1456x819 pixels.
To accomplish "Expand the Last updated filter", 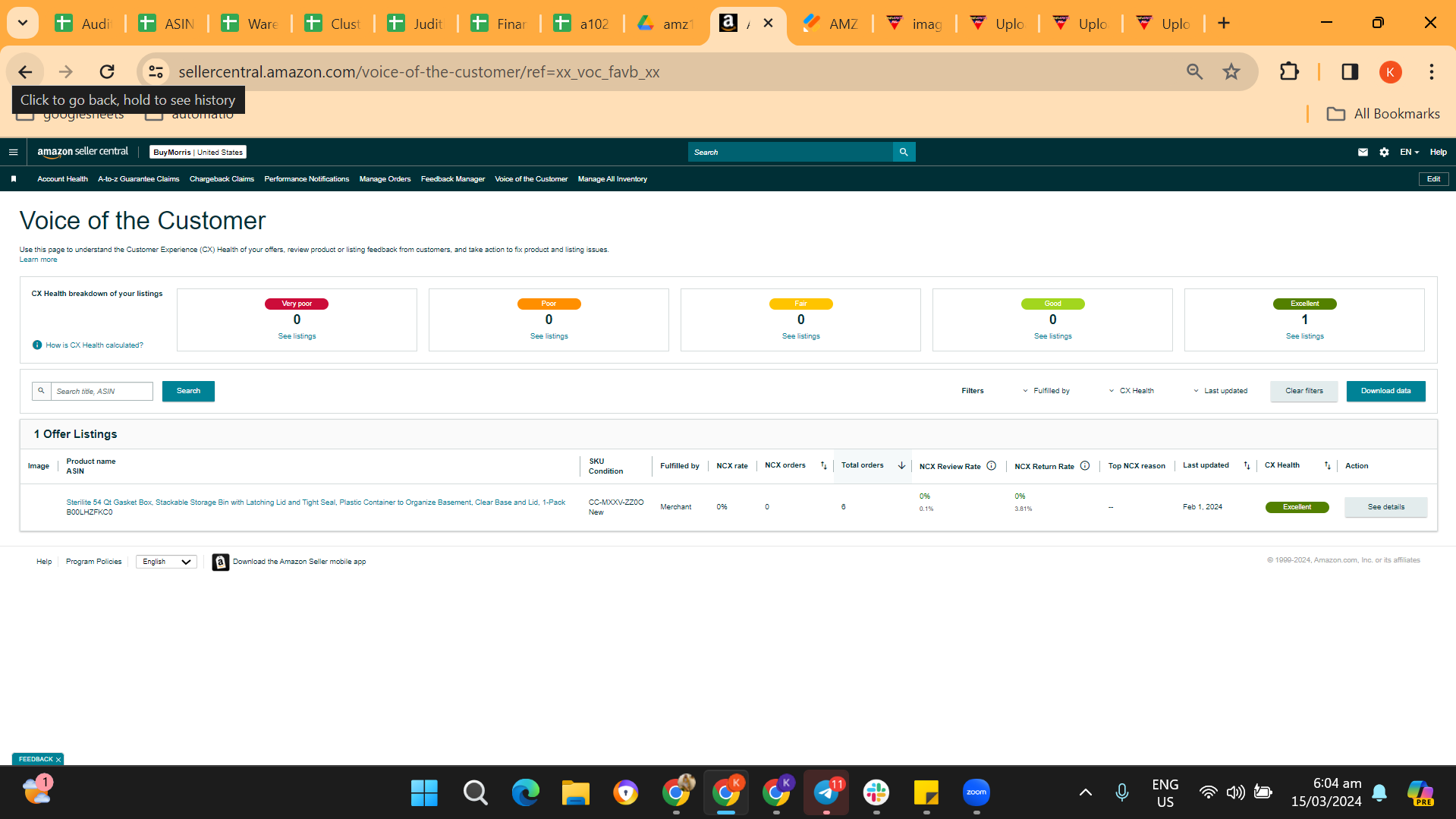I will click(x=1220, y=391).
